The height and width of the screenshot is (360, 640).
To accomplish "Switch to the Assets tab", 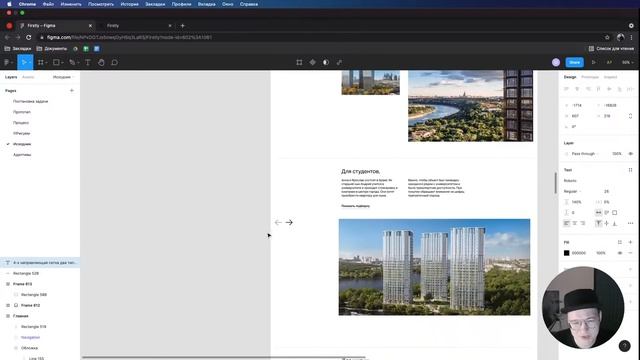I will pyautogui.click(x=28, y=77).
